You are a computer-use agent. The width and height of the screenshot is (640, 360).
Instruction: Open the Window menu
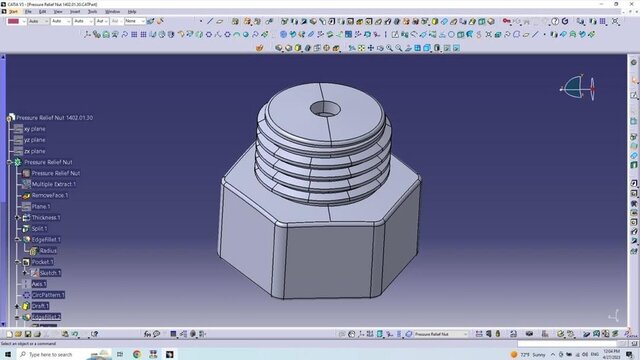pos(113,12)
